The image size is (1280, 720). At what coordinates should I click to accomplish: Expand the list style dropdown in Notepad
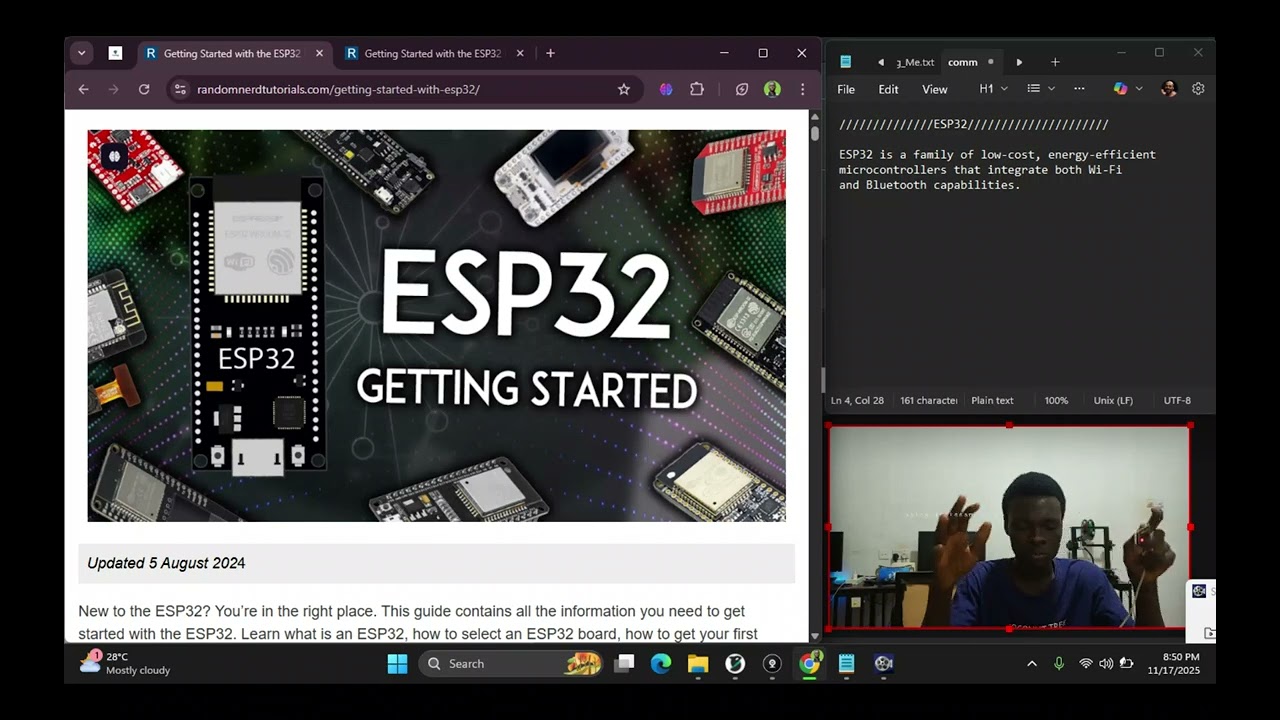[1041, 89]
